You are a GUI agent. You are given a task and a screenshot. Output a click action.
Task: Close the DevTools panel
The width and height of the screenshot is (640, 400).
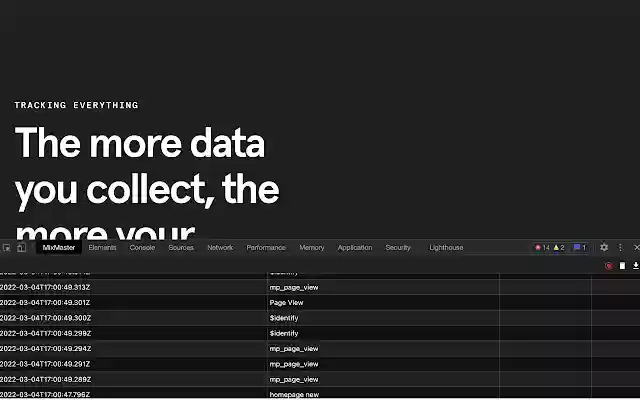636,247
